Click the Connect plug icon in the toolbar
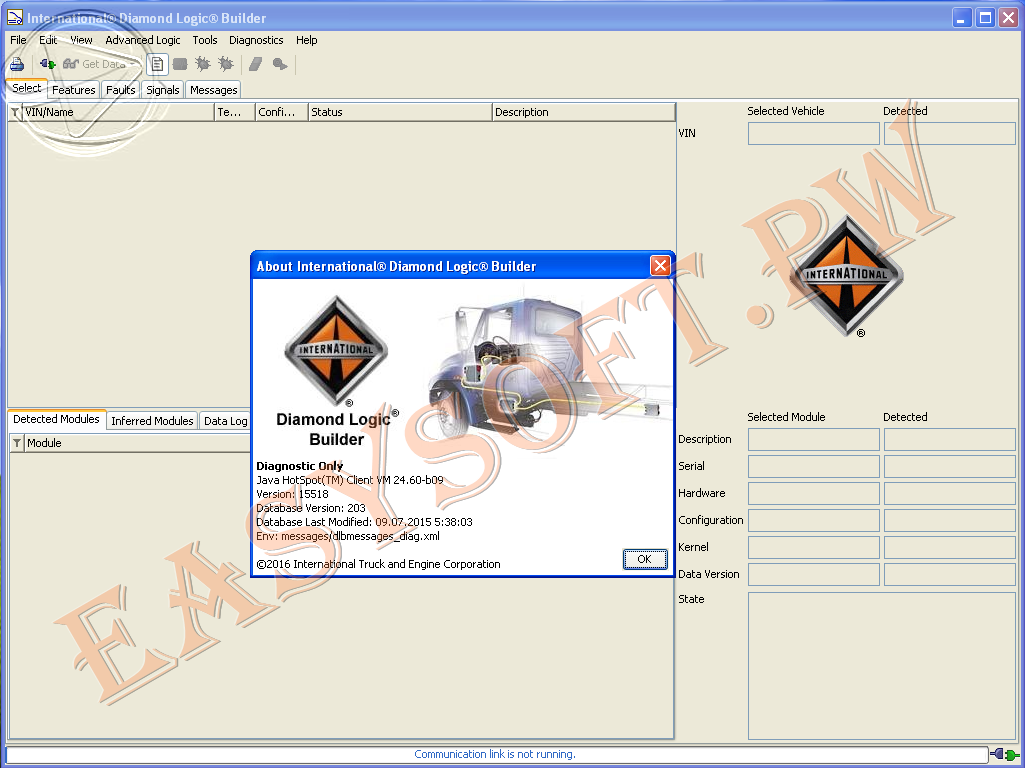Image resolution: width=1025 pixels, height=768 pixels. click(47, 64)
